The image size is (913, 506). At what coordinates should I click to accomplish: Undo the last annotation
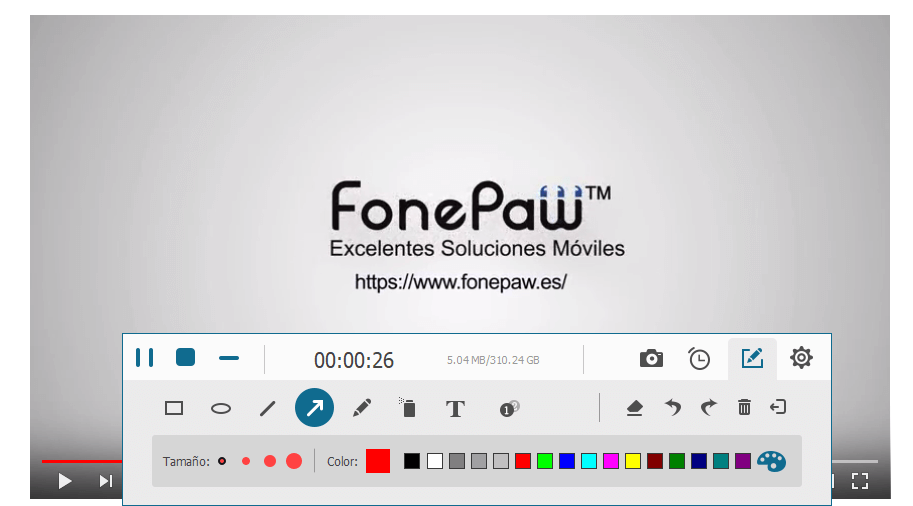[x=673, y=407]
